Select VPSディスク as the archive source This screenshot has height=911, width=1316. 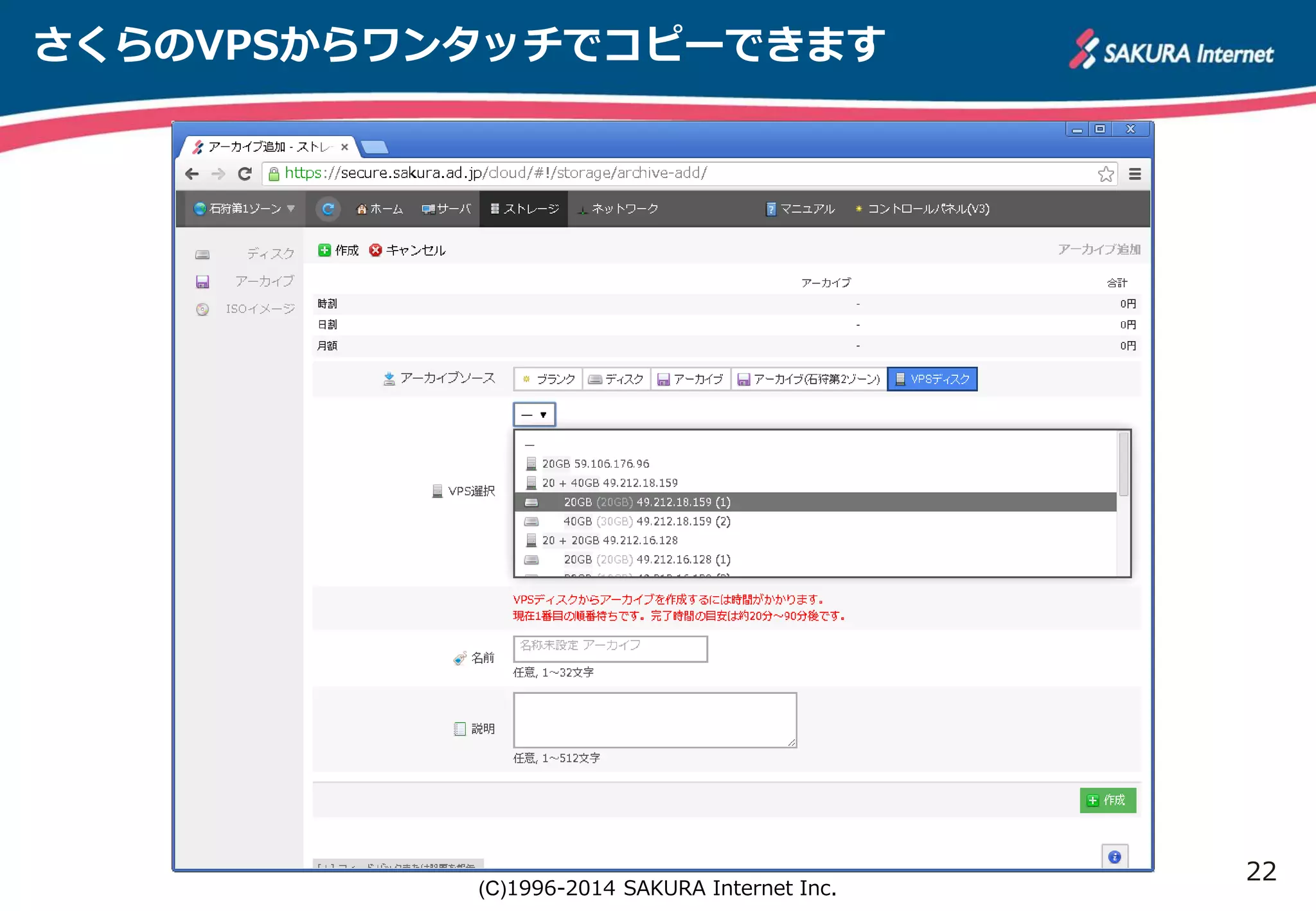click(932, 379)
